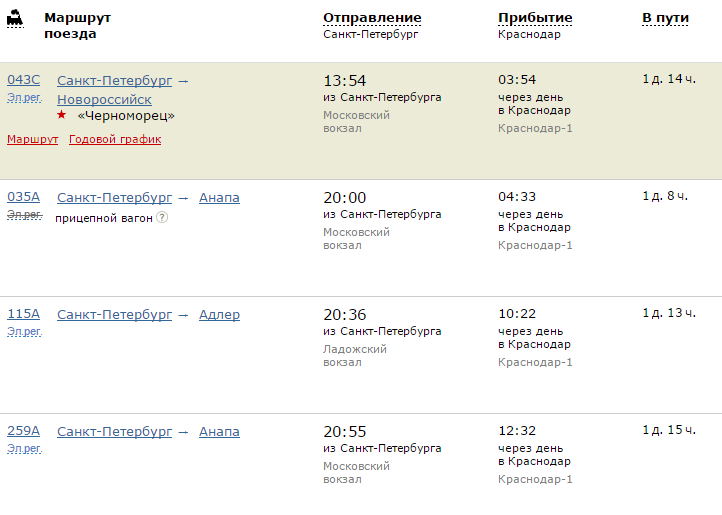Click the red Маршрут link

click(33, 139)
